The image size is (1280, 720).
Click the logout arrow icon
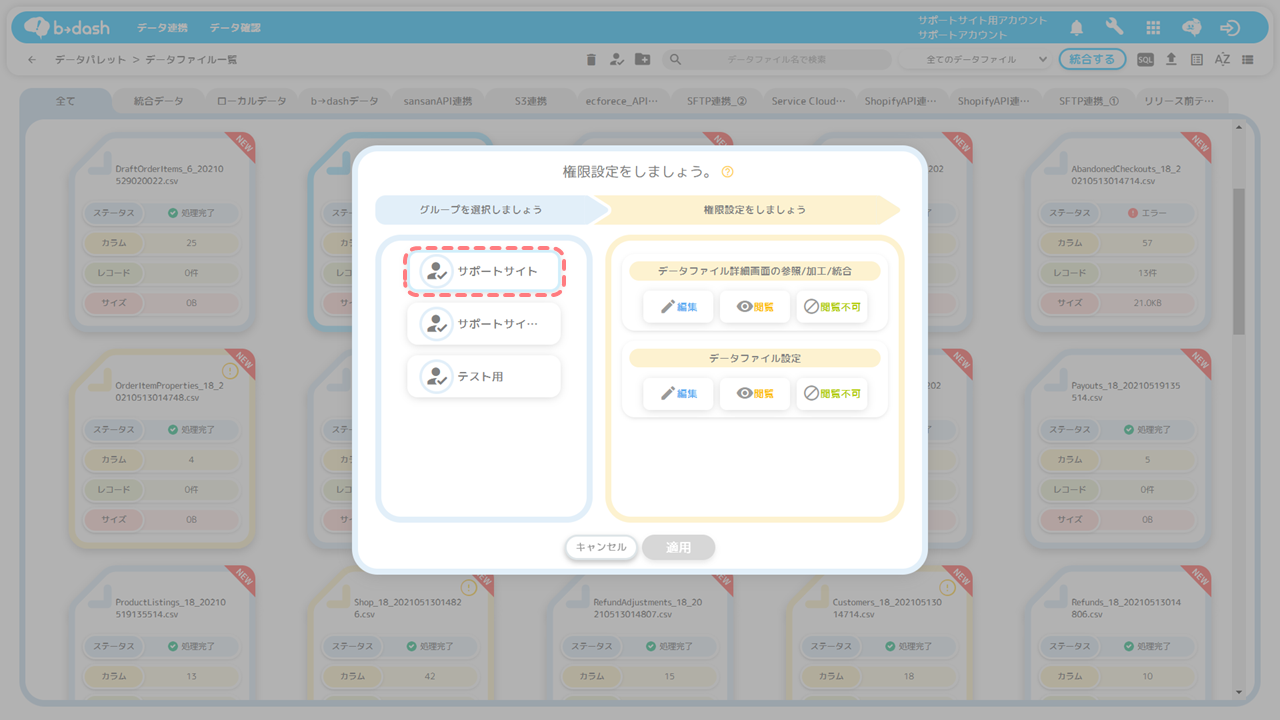click(1230, 28)
